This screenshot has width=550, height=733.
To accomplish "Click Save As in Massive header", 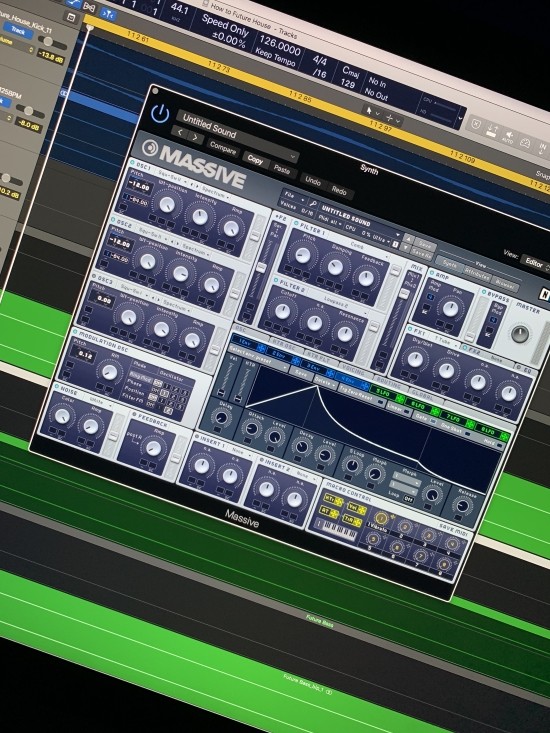I will tap(422, 253).
